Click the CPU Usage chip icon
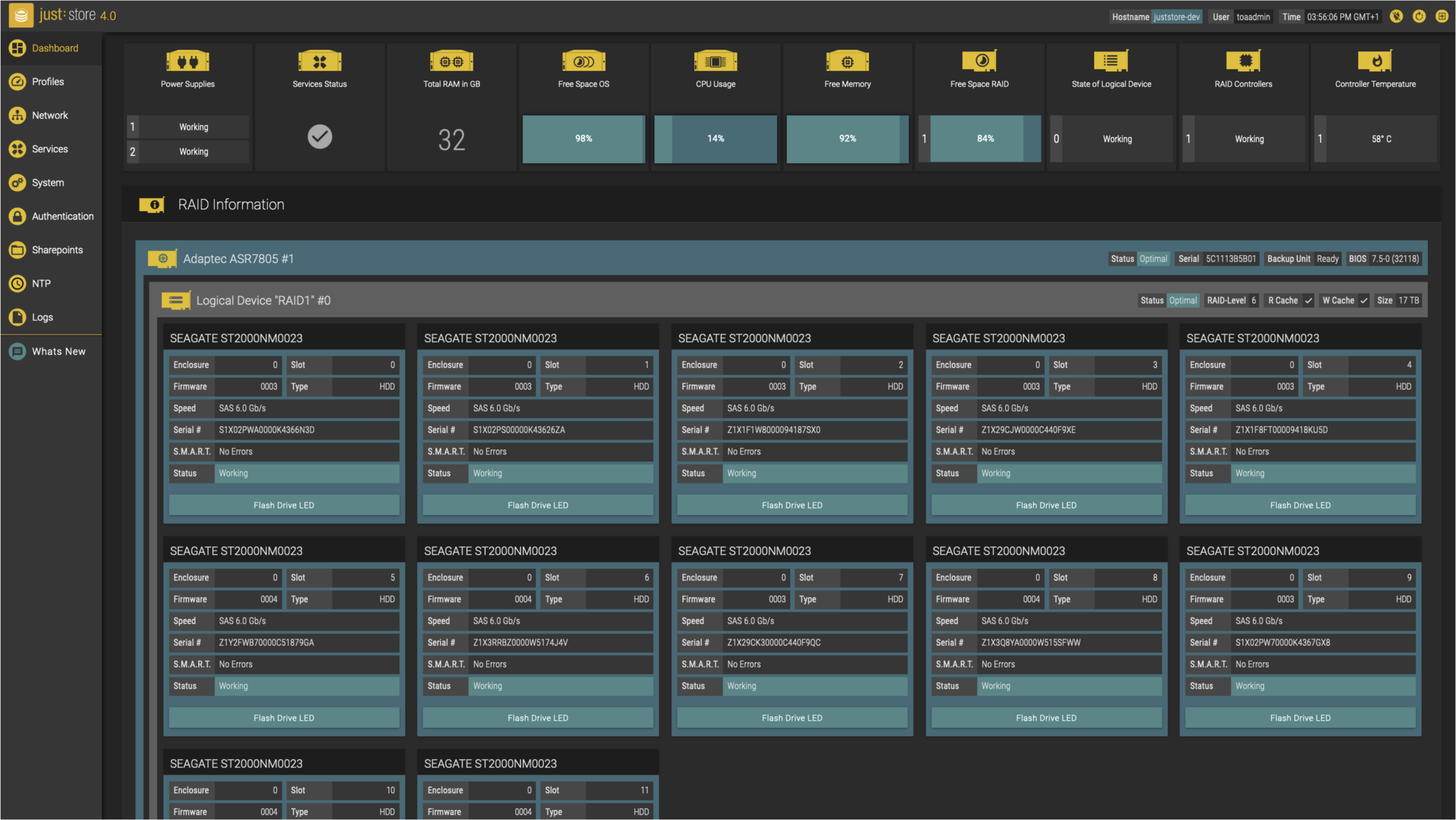The height and width of the screenshot is (820, 1456). click(715, 61)
